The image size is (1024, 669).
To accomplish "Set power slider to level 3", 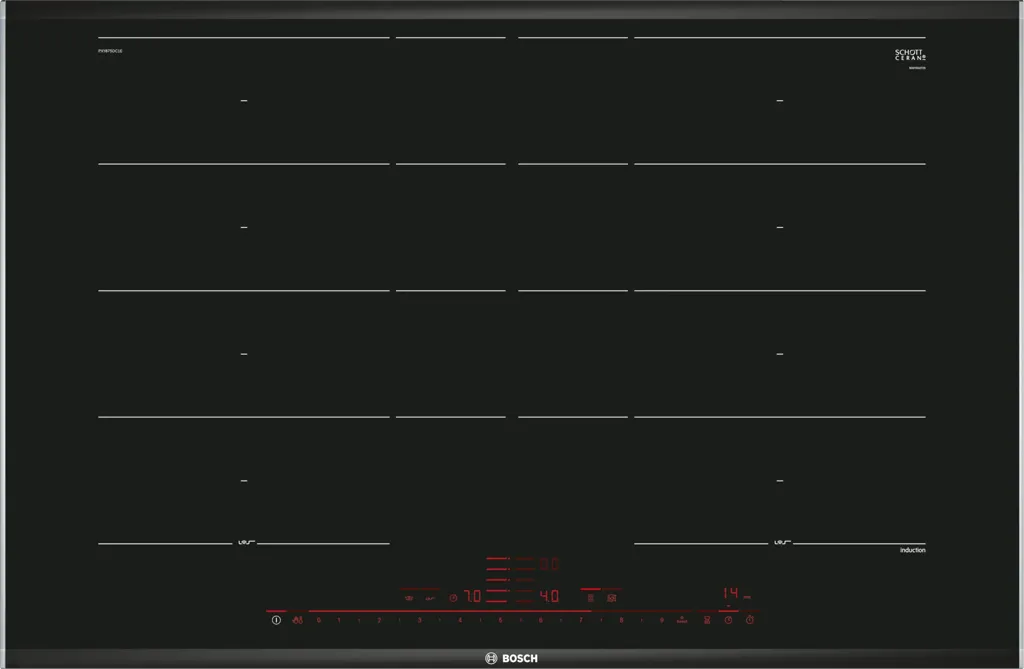I will pos(419,620).
